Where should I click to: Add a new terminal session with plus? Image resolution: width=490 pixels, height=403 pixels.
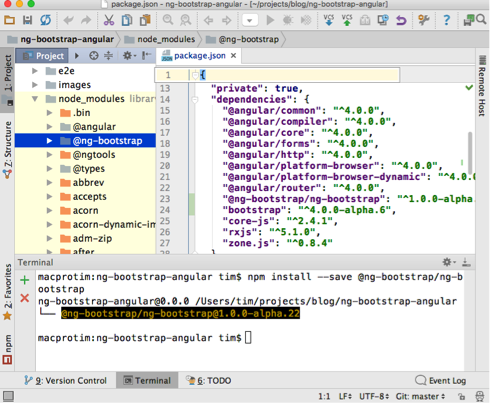(x=25, y=280)
